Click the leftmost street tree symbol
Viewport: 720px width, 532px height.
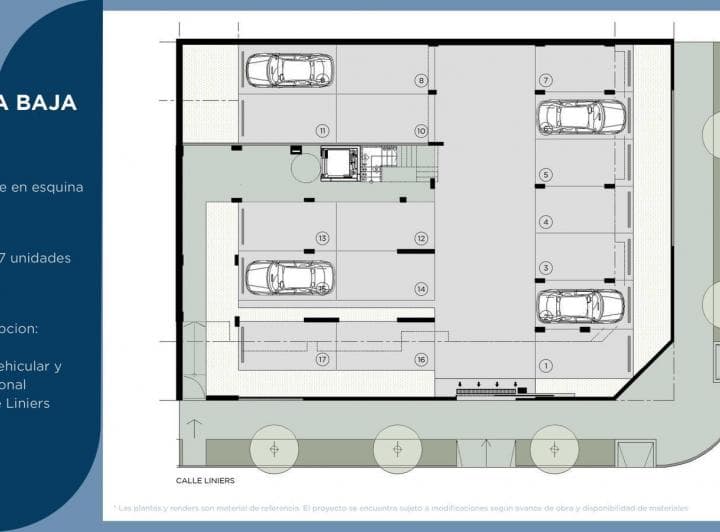(x=274, y=449)
